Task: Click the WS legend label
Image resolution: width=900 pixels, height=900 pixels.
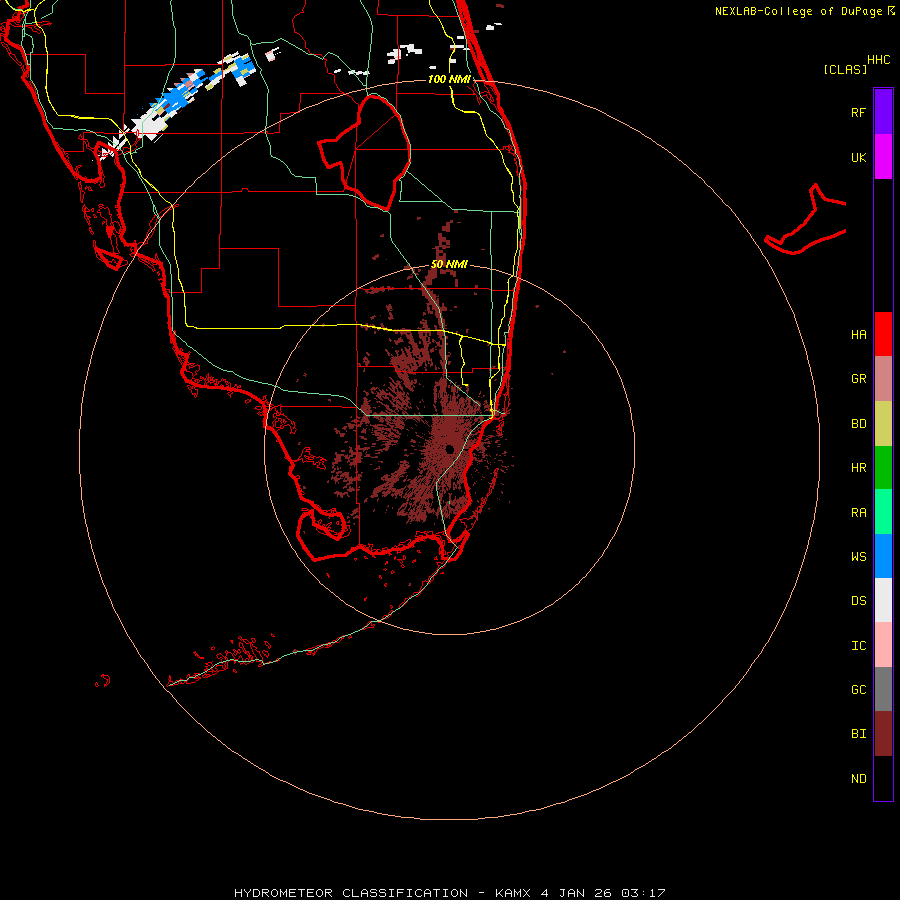Action: coord(858,556)
